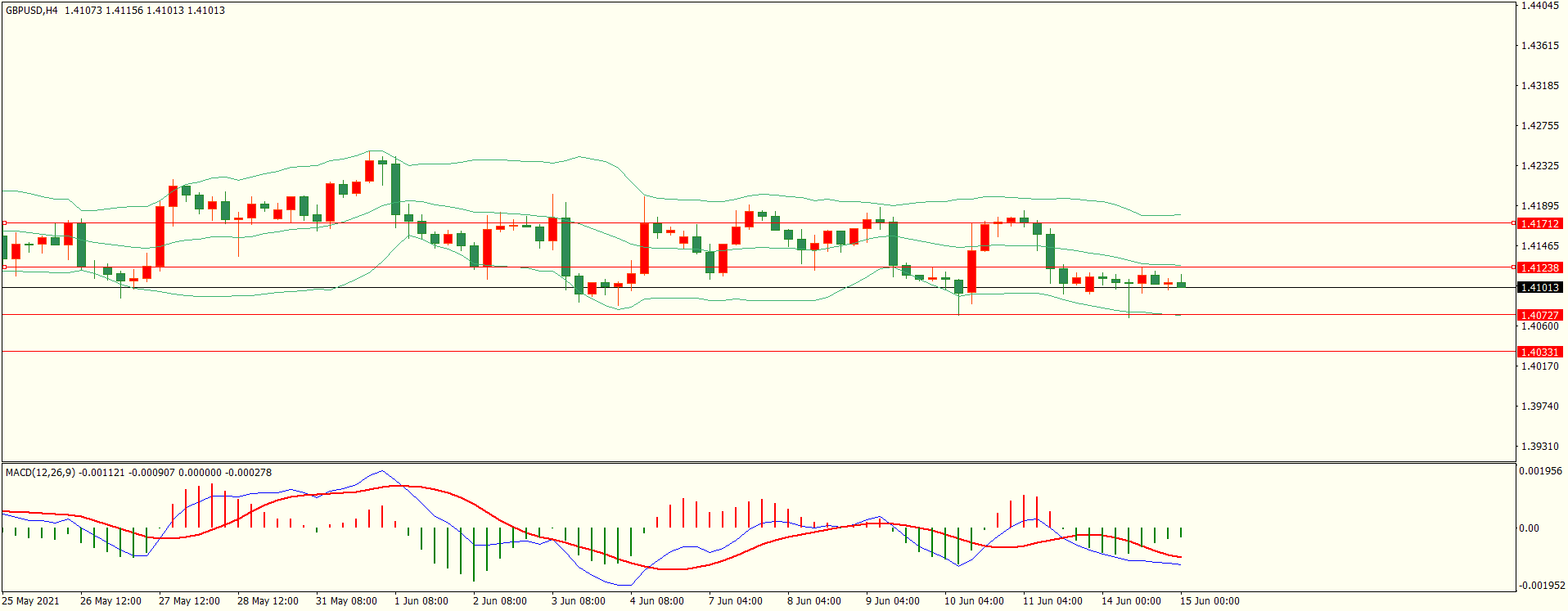Click the 1.42755 price axis label
This screenshot has width=1568, height=611.
pos(1539,126)
